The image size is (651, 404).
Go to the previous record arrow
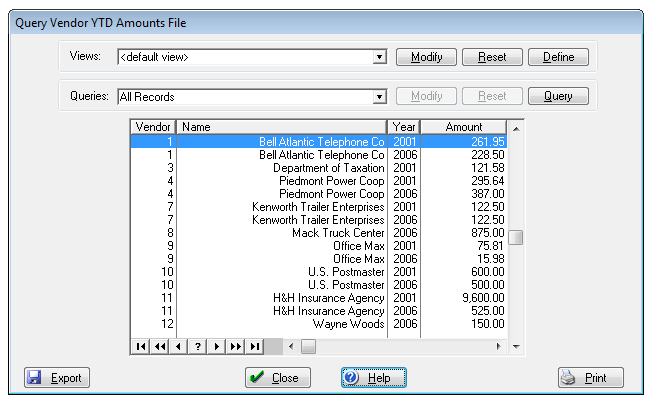click(x=178, y=346)
